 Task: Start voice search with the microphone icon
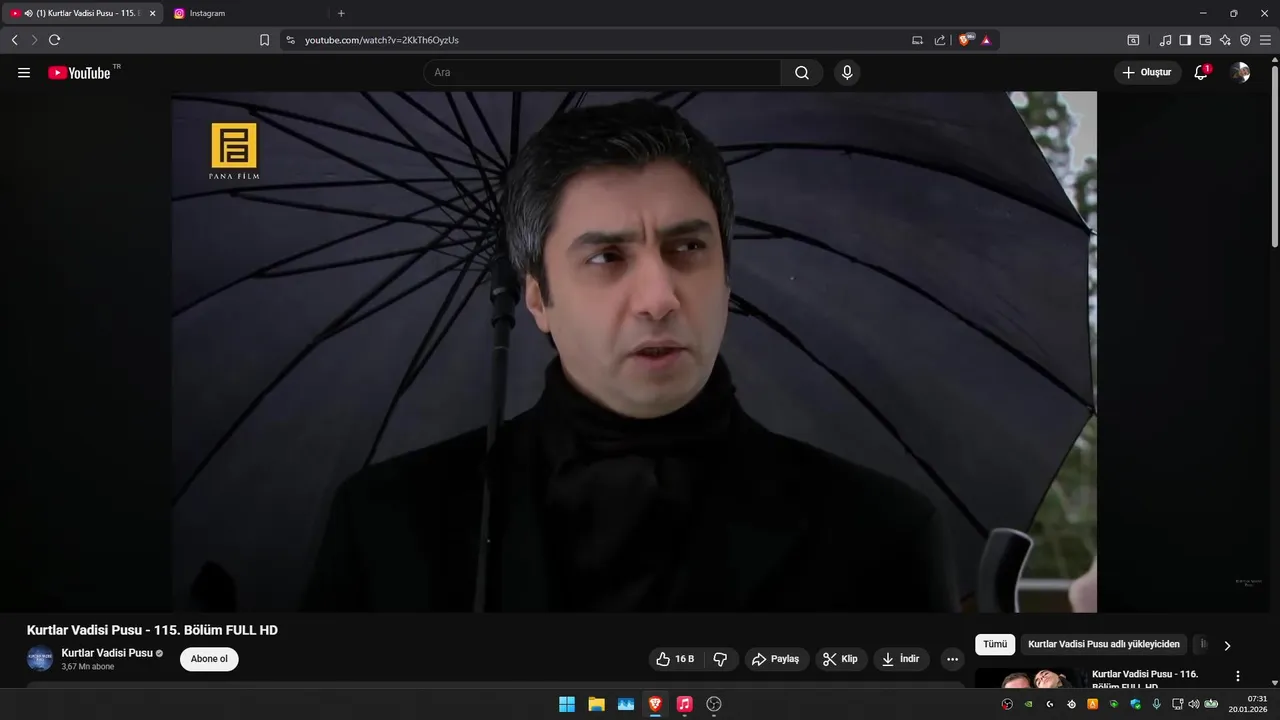(x=847, y=73)
